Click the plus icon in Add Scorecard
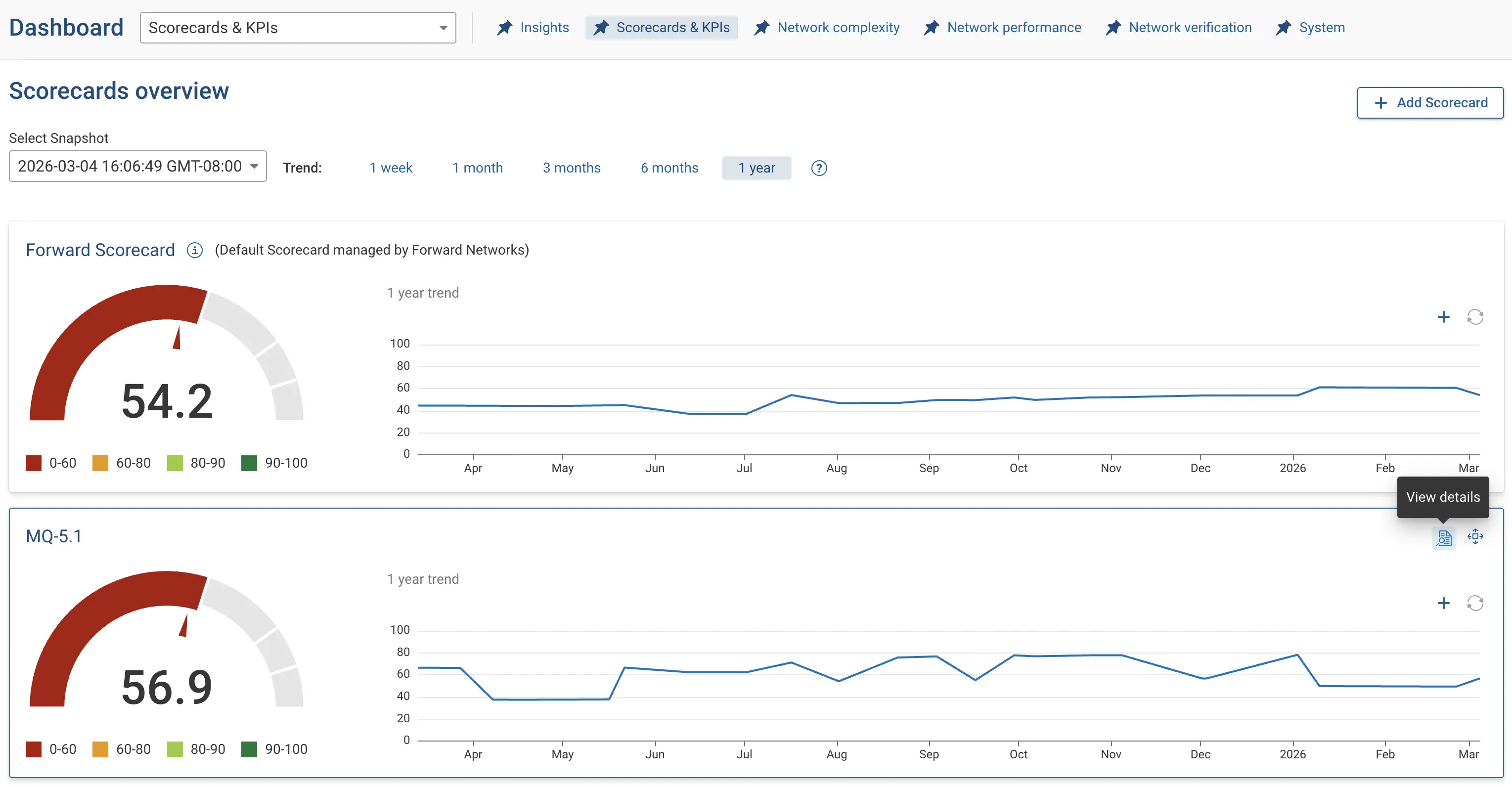The image size is (1512, 787). [x=1380, y=103]
